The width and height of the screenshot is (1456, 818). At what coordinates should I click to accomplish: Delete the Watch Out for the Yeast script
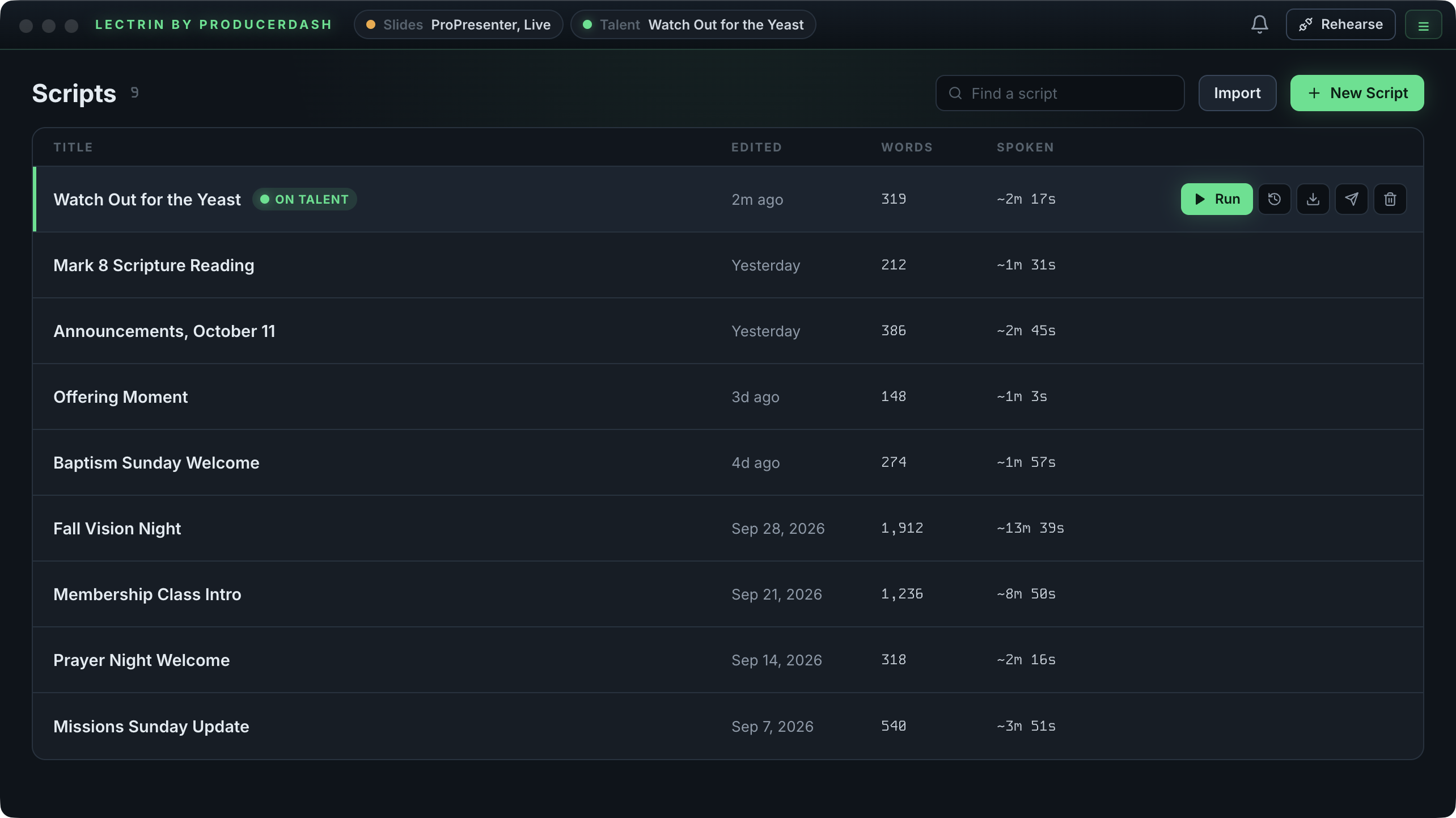pyautogui.click(x=1390, y=199)
